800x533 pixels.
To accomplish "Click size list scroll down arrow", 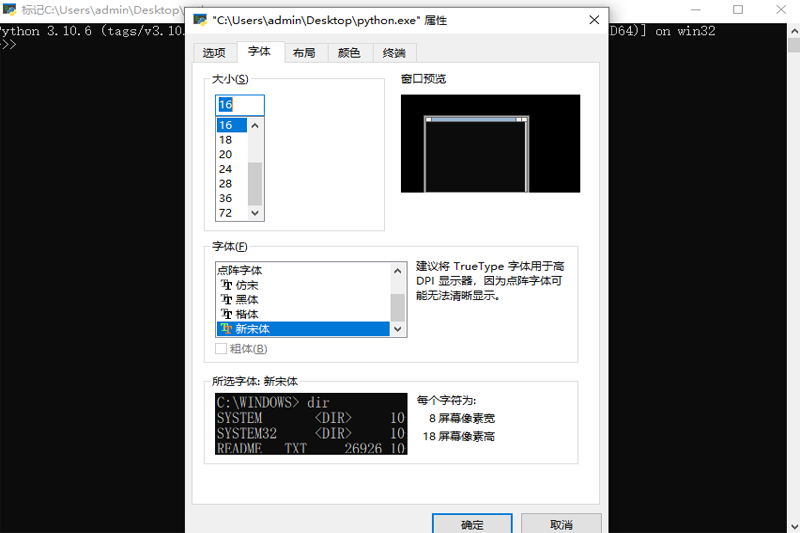I will tap(255, 213).
